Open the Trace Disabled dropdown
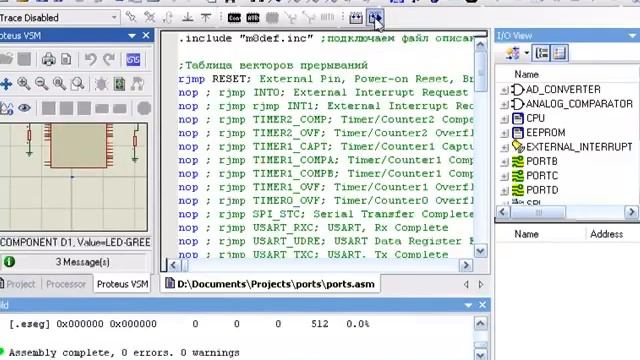 pyautogui.click(x=114, y=18)
